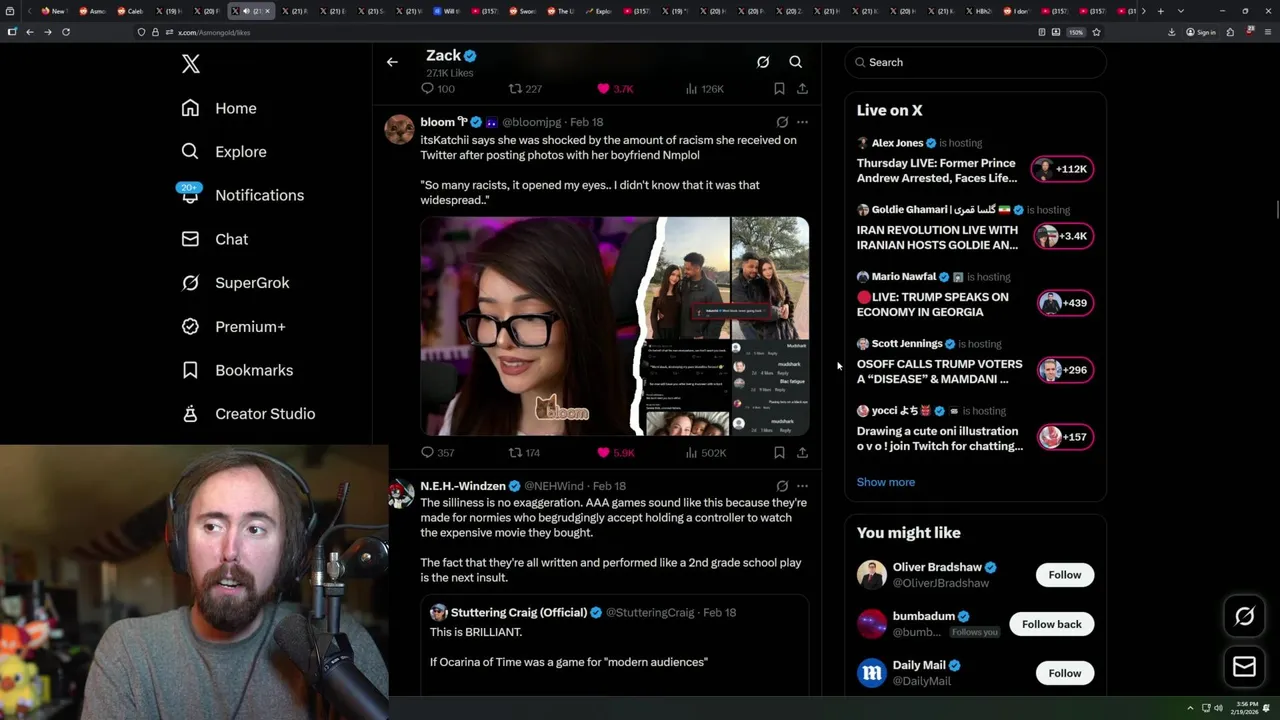Open a new browser tab
Screen dimensions: 1280x720
(1161, 11)
